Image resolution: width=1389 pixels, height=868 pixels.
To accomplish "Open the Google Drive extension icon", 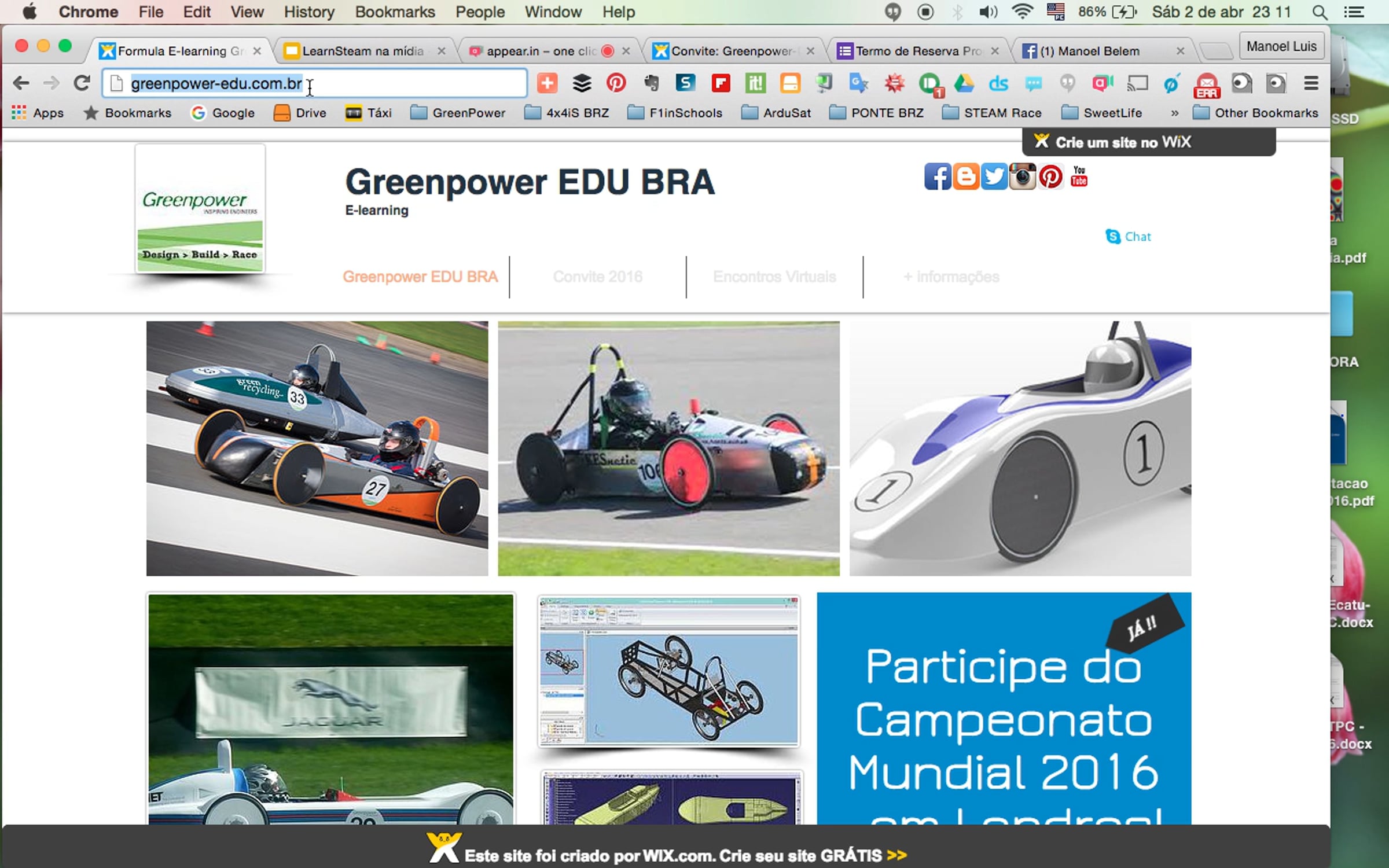I will [x=964, y=83].
